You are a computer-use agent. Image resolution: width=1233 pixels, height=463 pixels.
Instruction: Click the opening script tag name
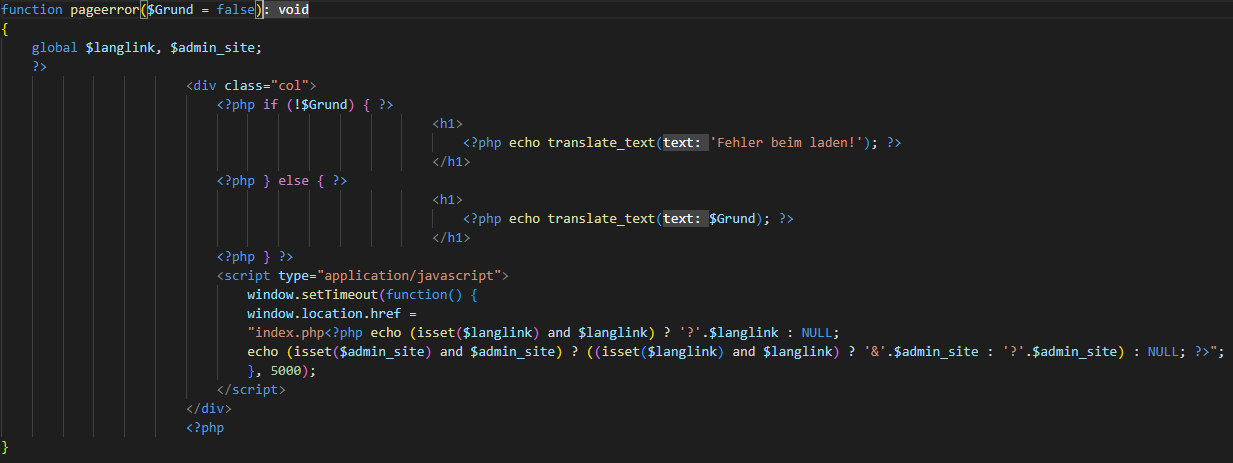(247, 275)
